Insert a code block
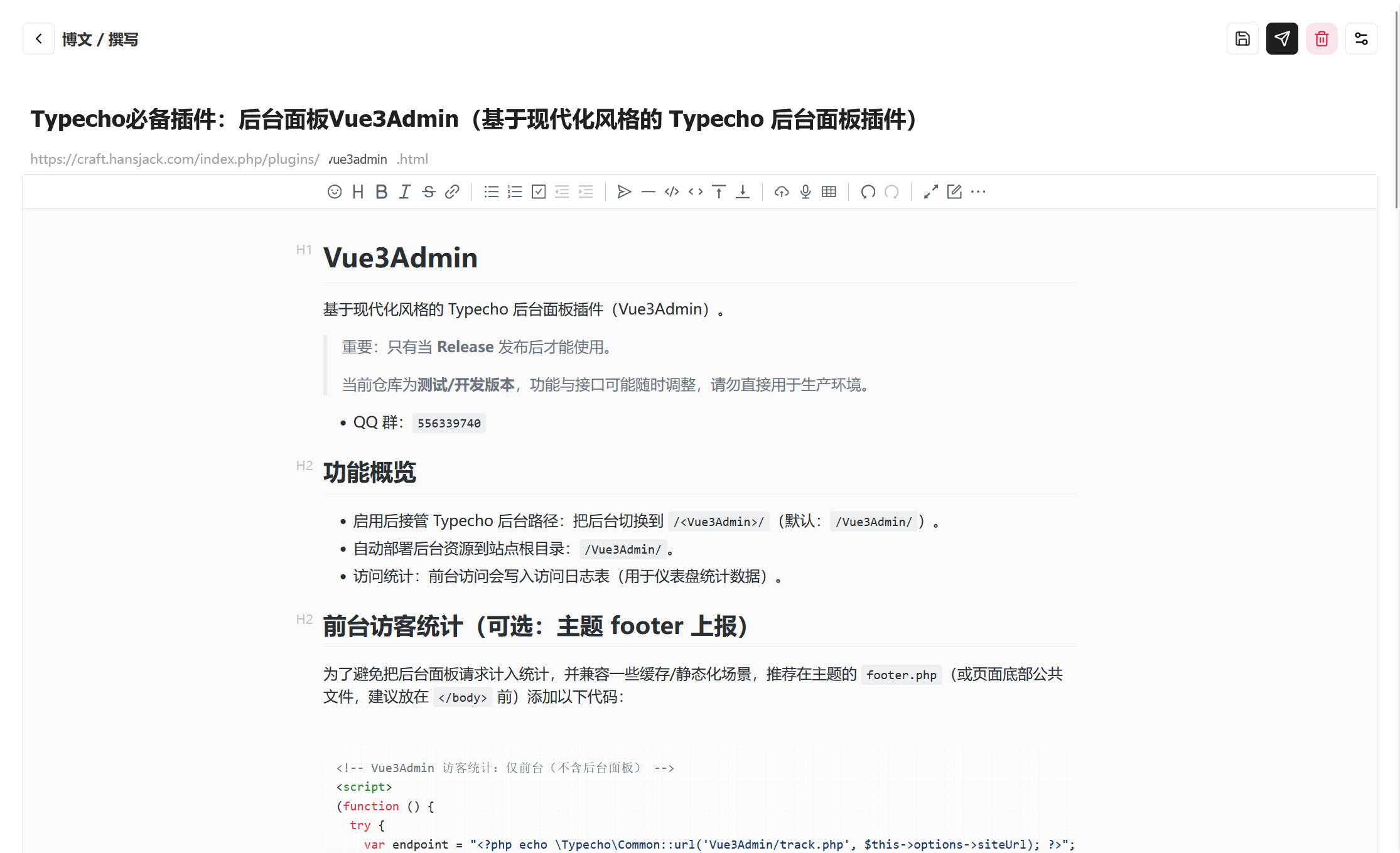The height and width of the screenshot is (853, 1400). pyautogui.click(x=672, y=192)
